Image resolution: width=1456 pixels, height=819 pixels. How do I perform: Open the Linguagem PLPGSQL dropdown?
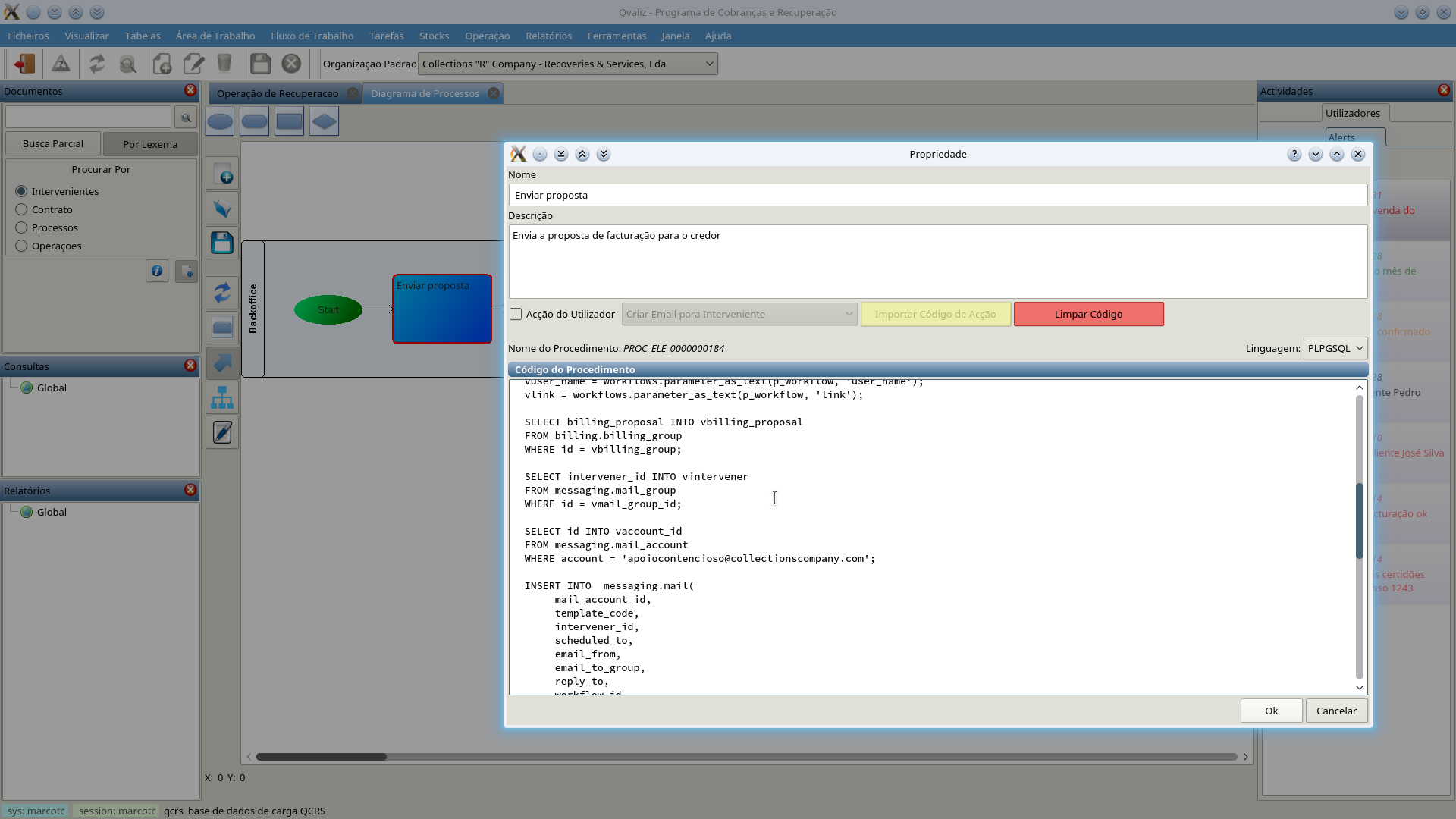click(1335, 348)
